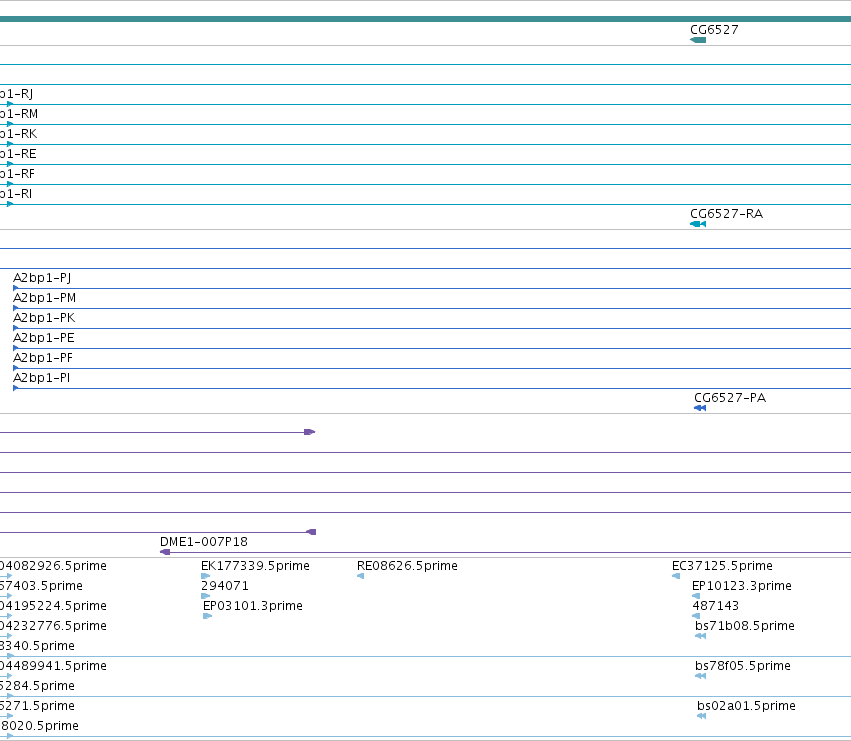851x741 pixels.
Task: Select the truncated transcript label ending in 1-RE
Action: pos(18,154)
